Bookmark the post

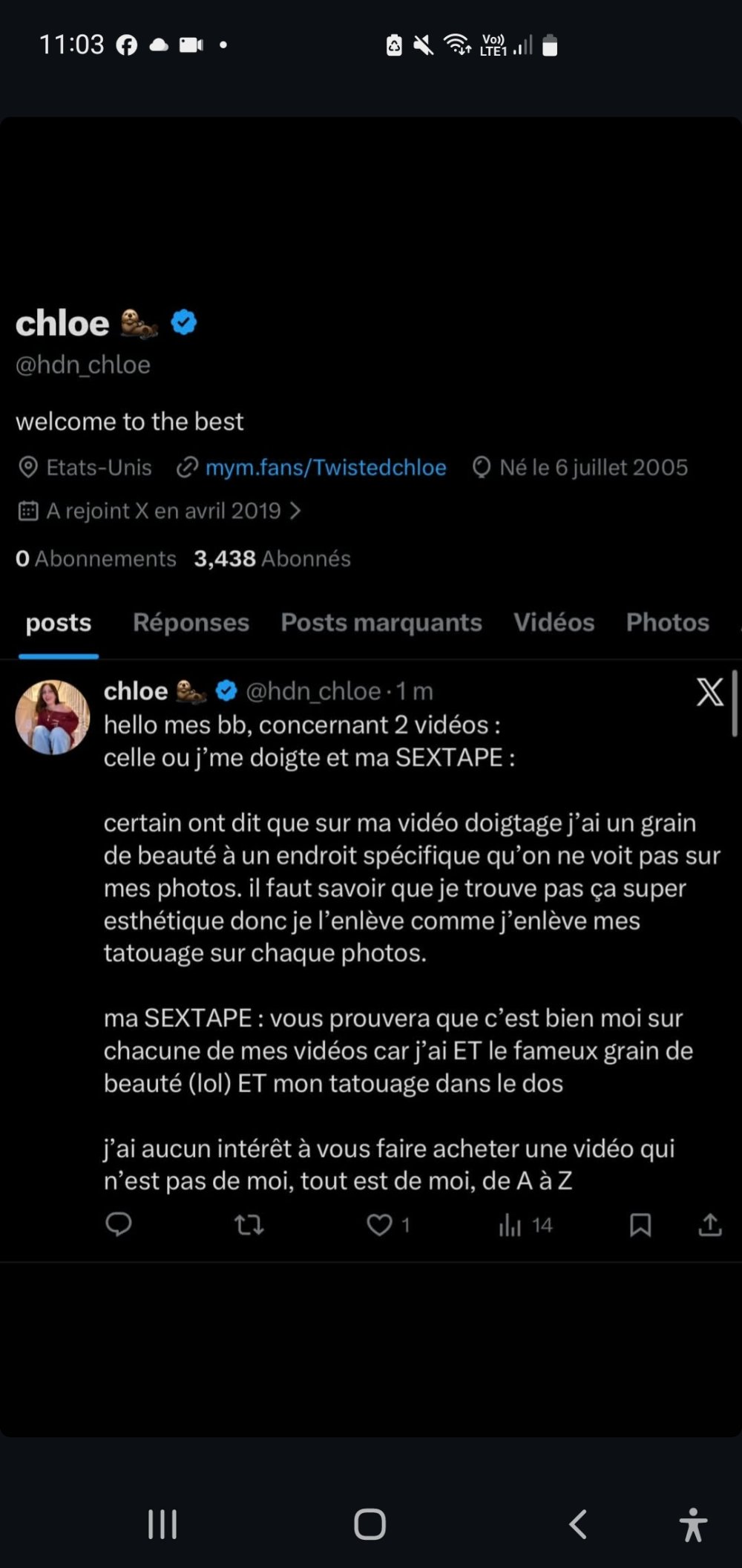(640, 1225)
